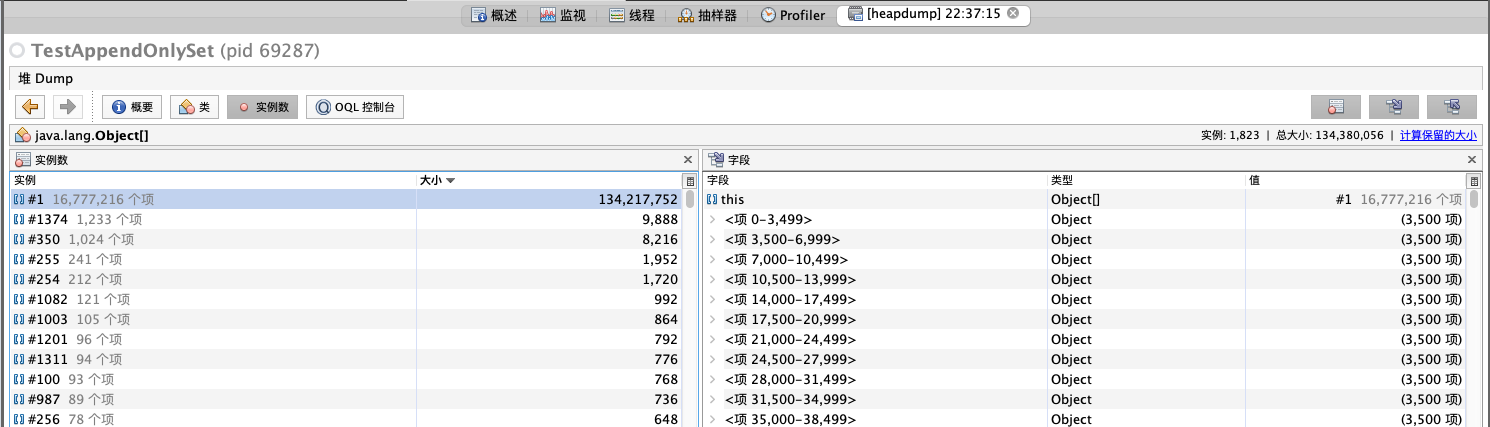
Task: Click the 类型 column header
Action: click(1146, 180)
